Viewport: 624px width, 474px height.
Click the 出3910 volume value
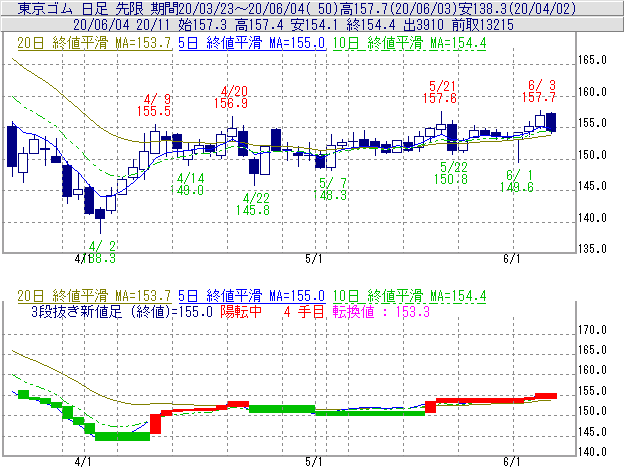(x=423, y=25)
